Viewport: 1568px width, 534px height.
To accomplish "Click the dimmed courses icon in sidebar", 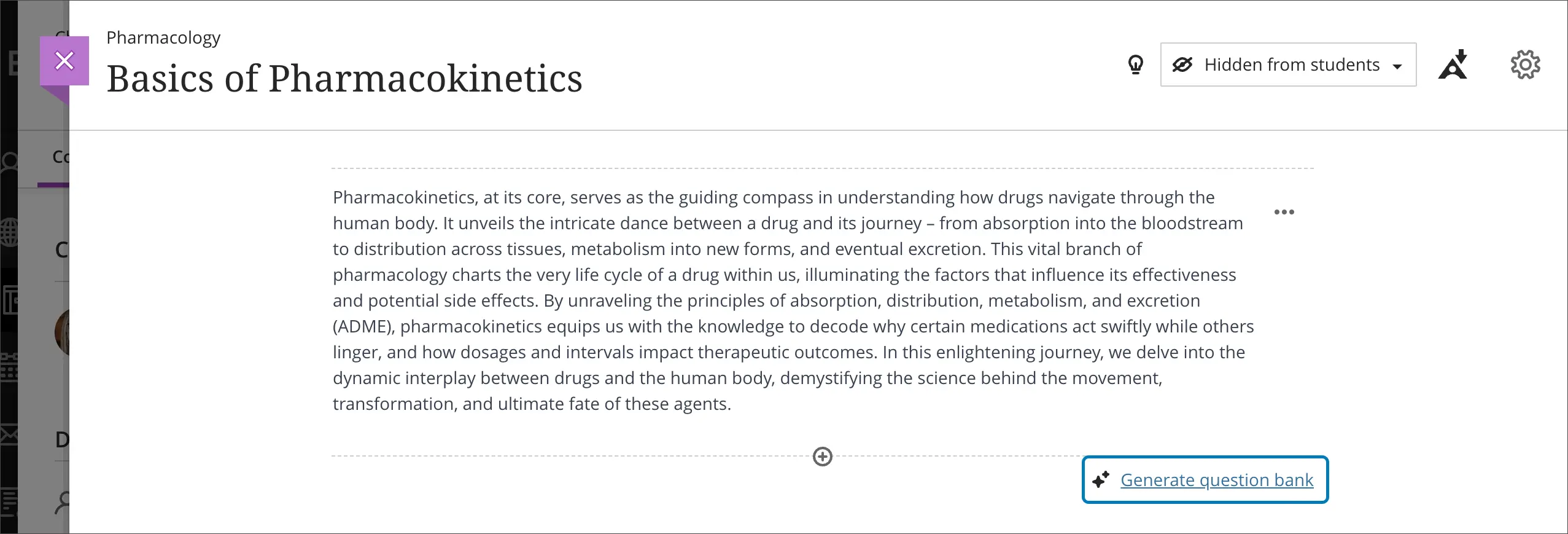I will pos(9,300).
